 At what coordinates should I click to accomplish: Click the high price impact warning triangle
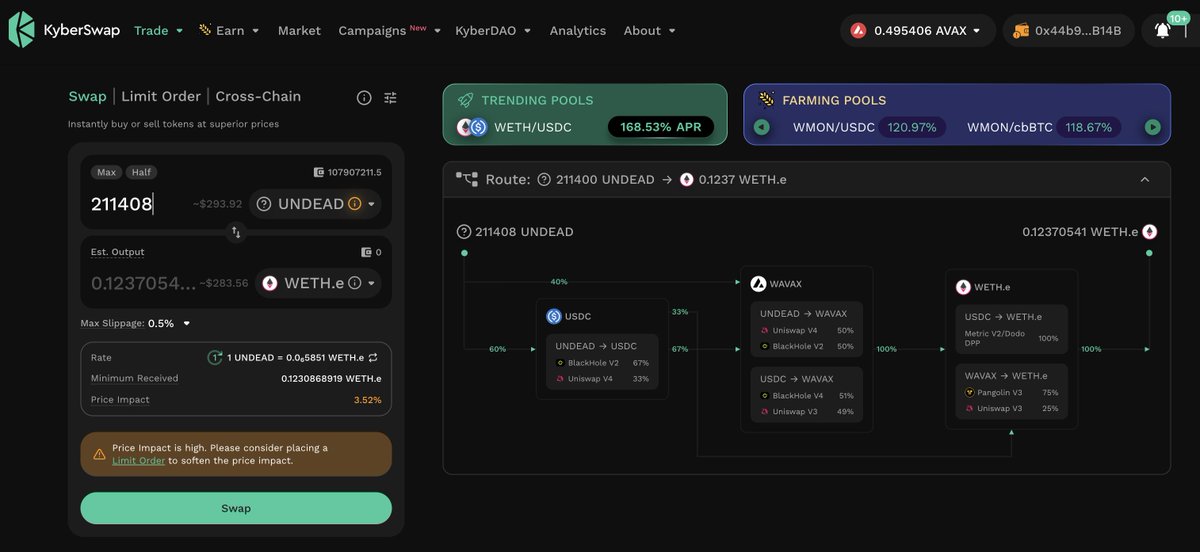pos(99,454)
